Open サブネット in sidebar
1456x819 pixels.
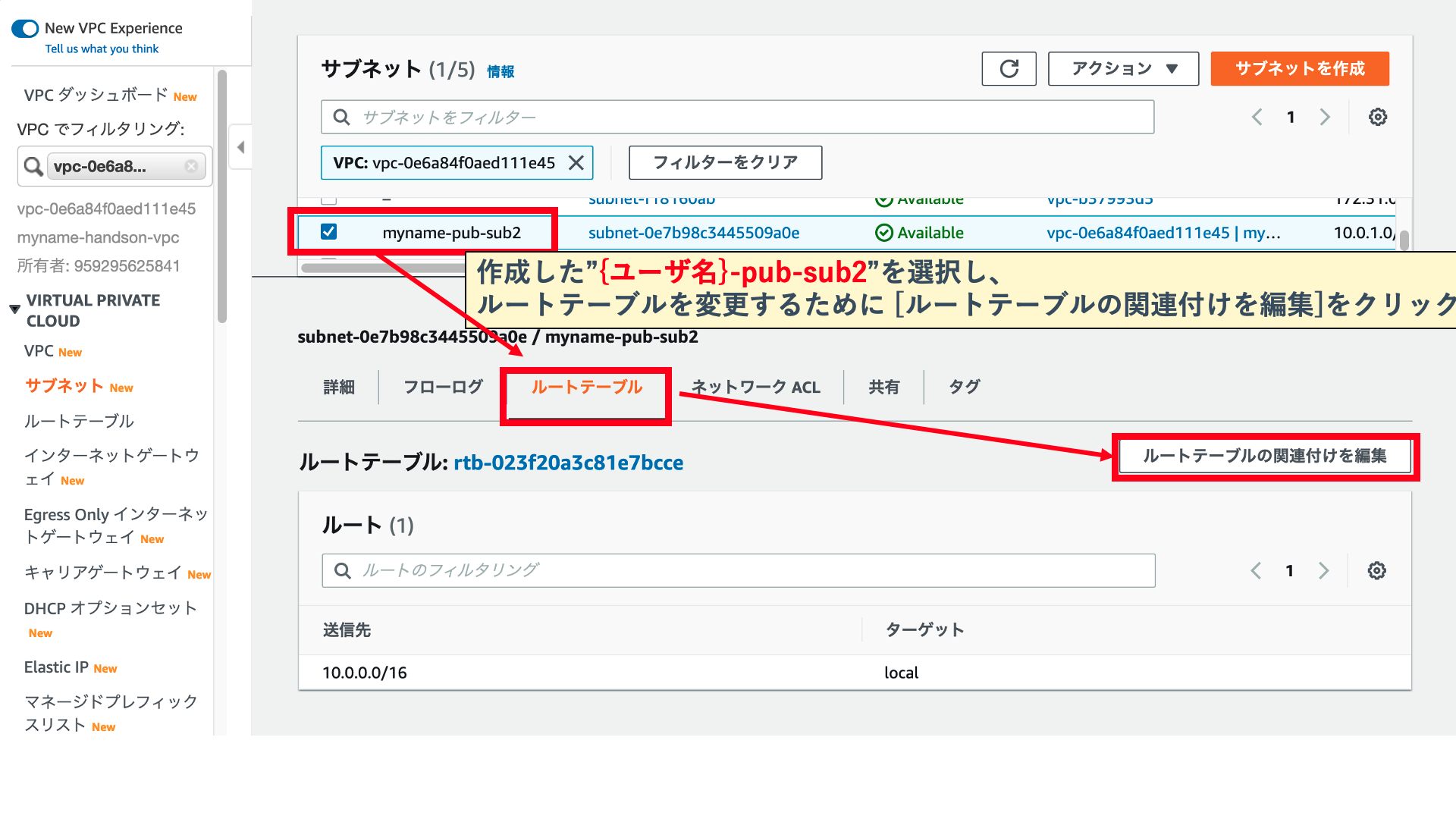pyautogui.click(x=64, y=386)
